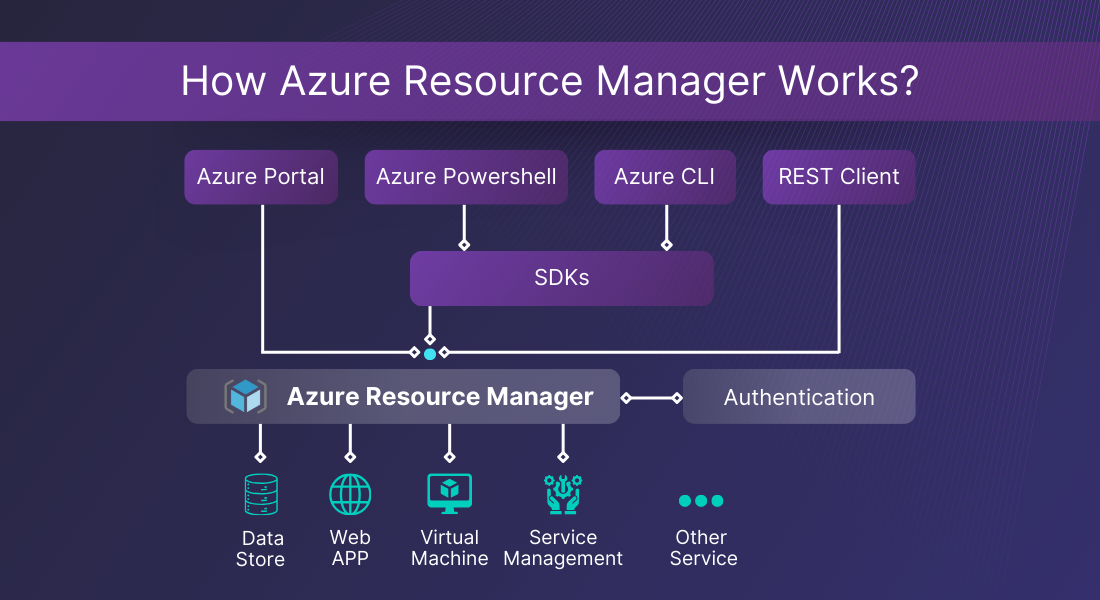Select the Azure Portal box

261,177
